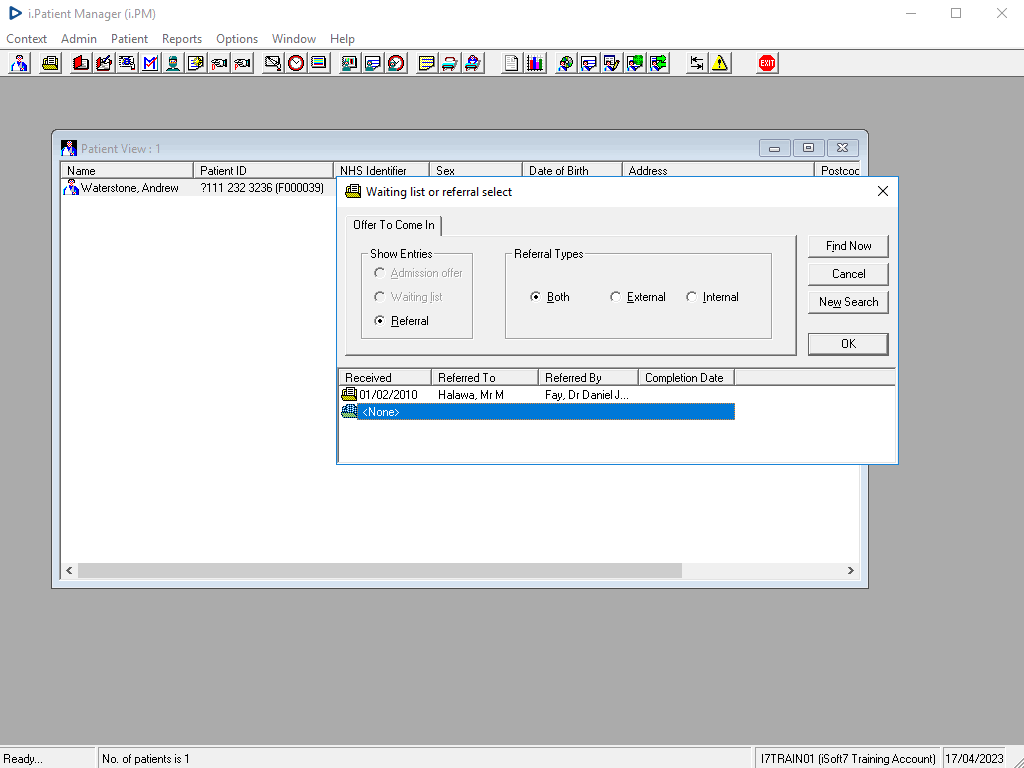The image size is (1024, 768).
Task: Click the person with chart screen icon
Action: point(349,63)
